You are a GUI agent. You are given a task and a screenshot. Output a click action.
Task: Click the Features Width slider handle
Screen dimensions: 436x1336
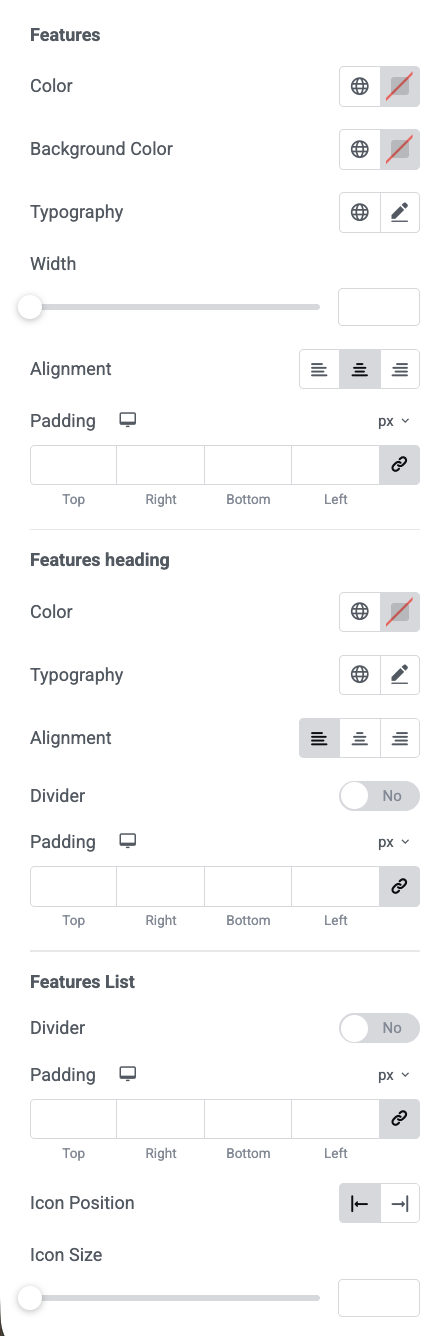click(x=30, y=307)
